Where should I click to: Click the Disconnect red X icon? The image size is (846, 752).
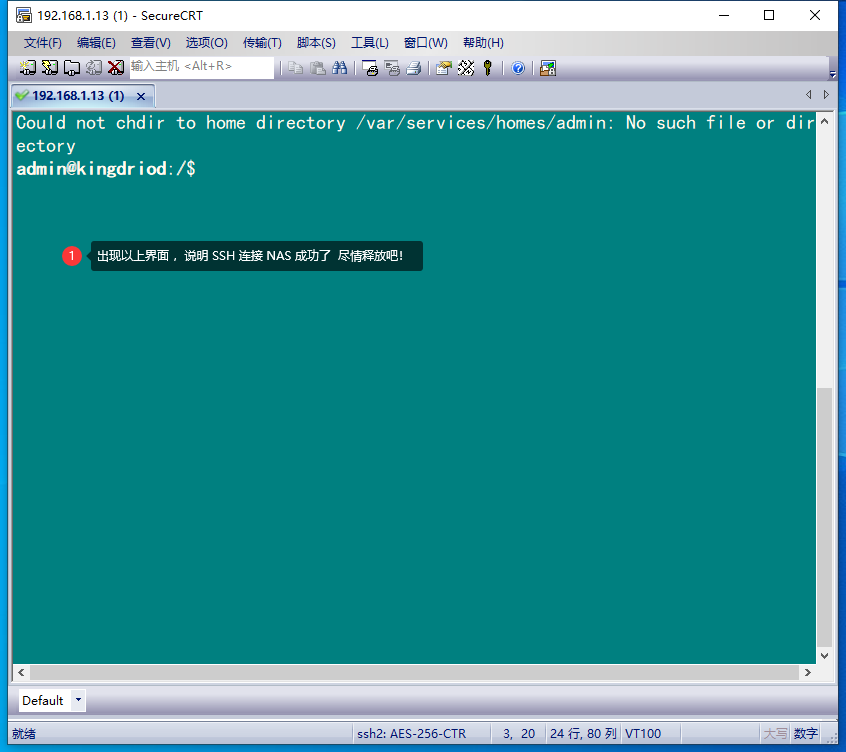(115, 68)
